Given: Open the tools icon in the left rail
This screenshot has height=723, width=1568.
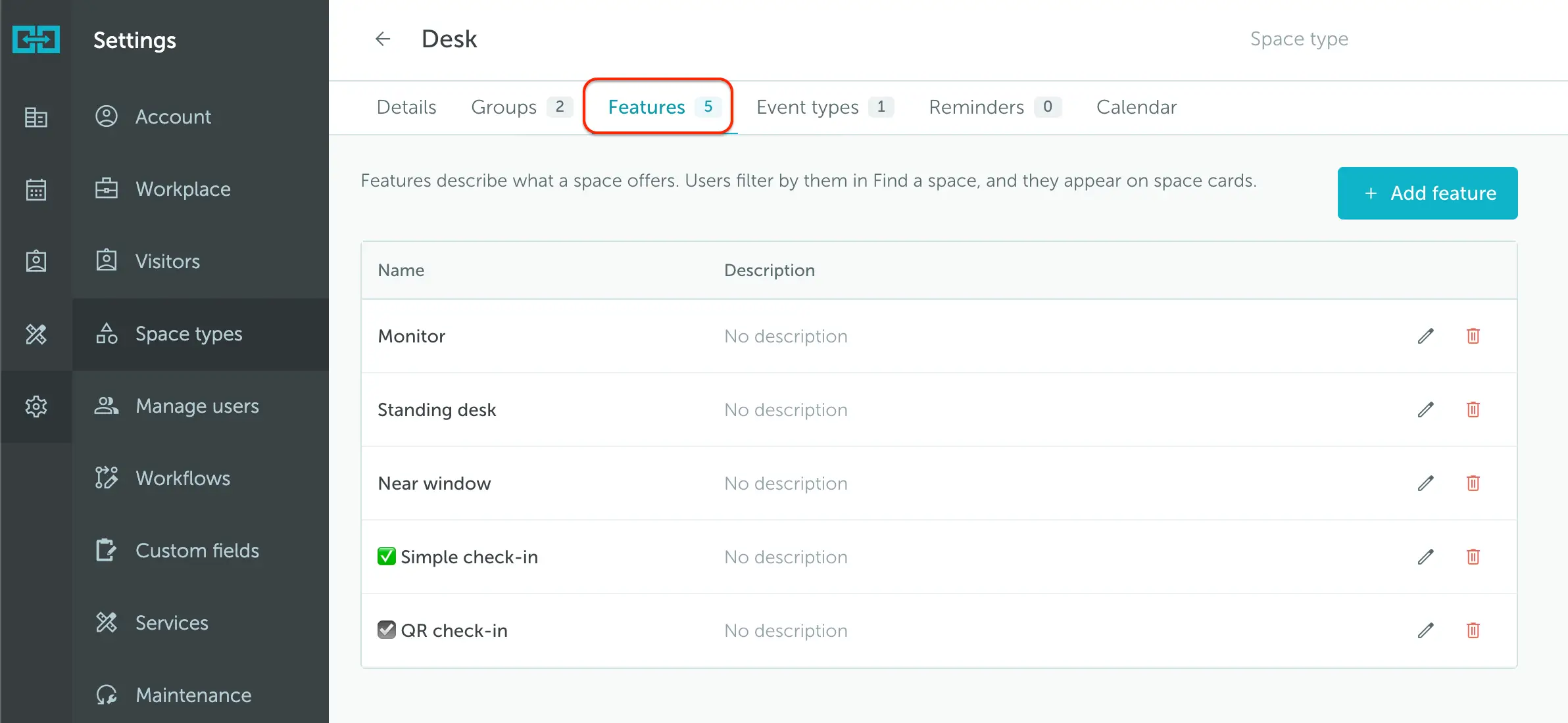Looking at the screenshot, I should click(x=36, y=334).
